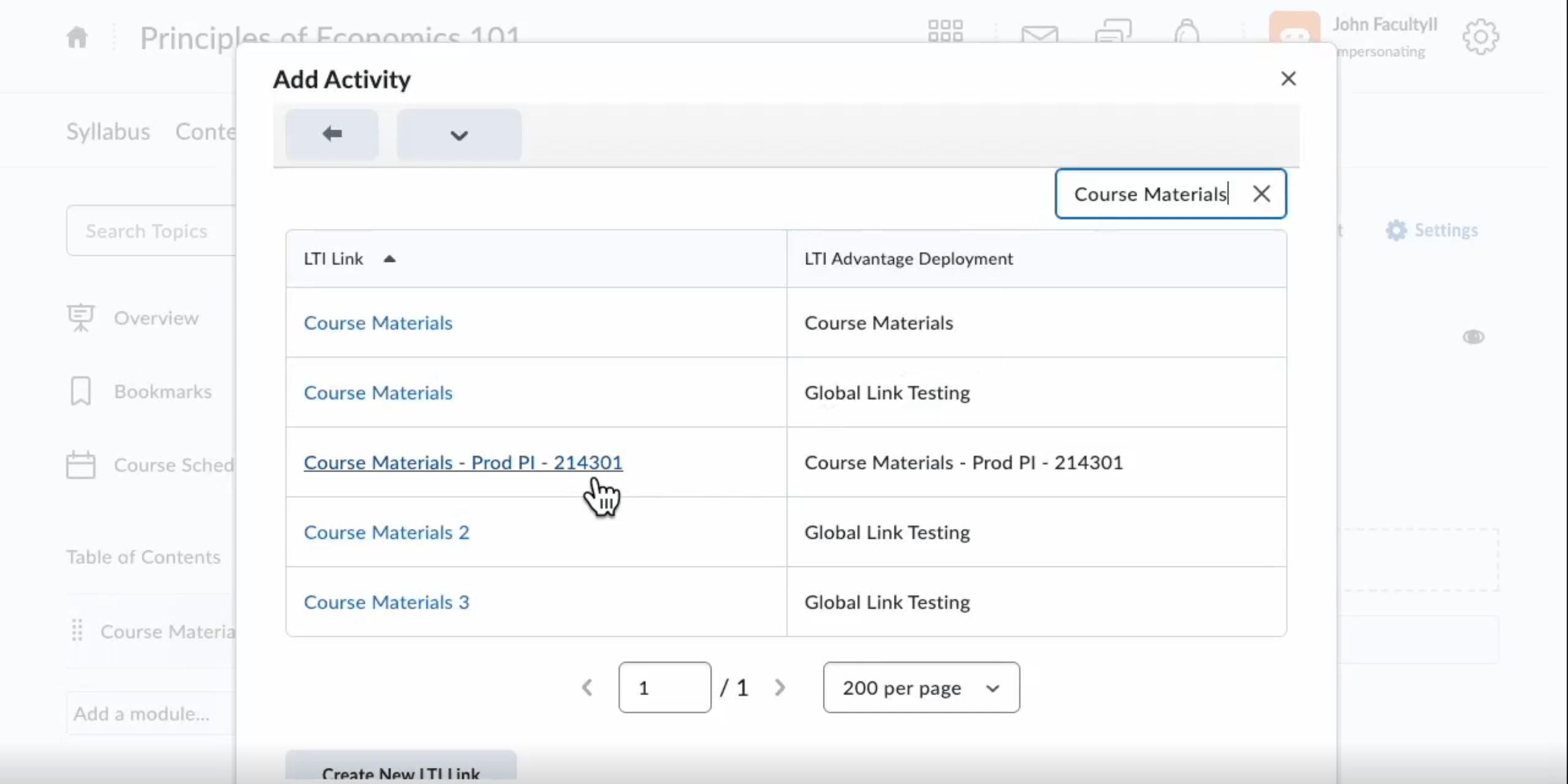Toggle the LTI Link sort arrow

coord(390,259)
